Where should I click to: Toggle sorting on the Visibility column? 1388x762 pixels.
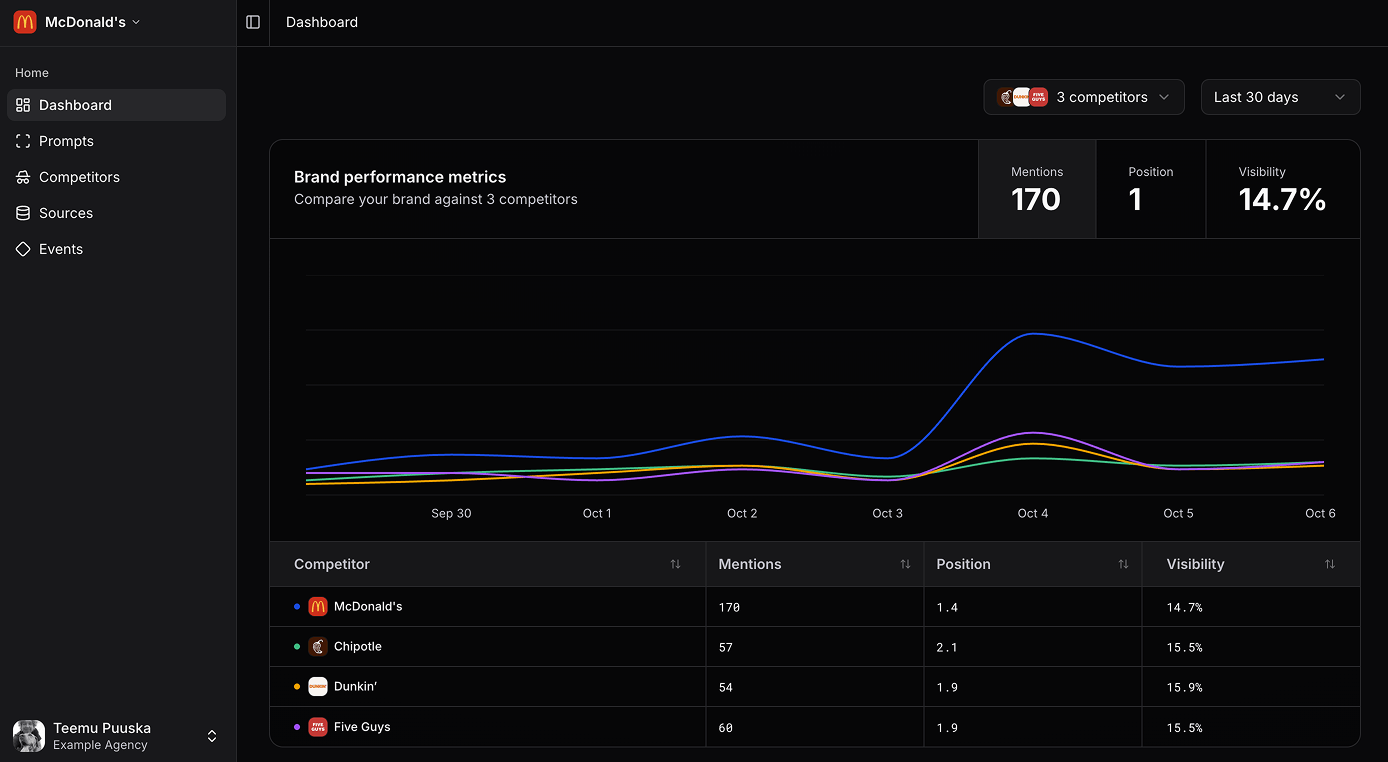tap(1329, 564)
